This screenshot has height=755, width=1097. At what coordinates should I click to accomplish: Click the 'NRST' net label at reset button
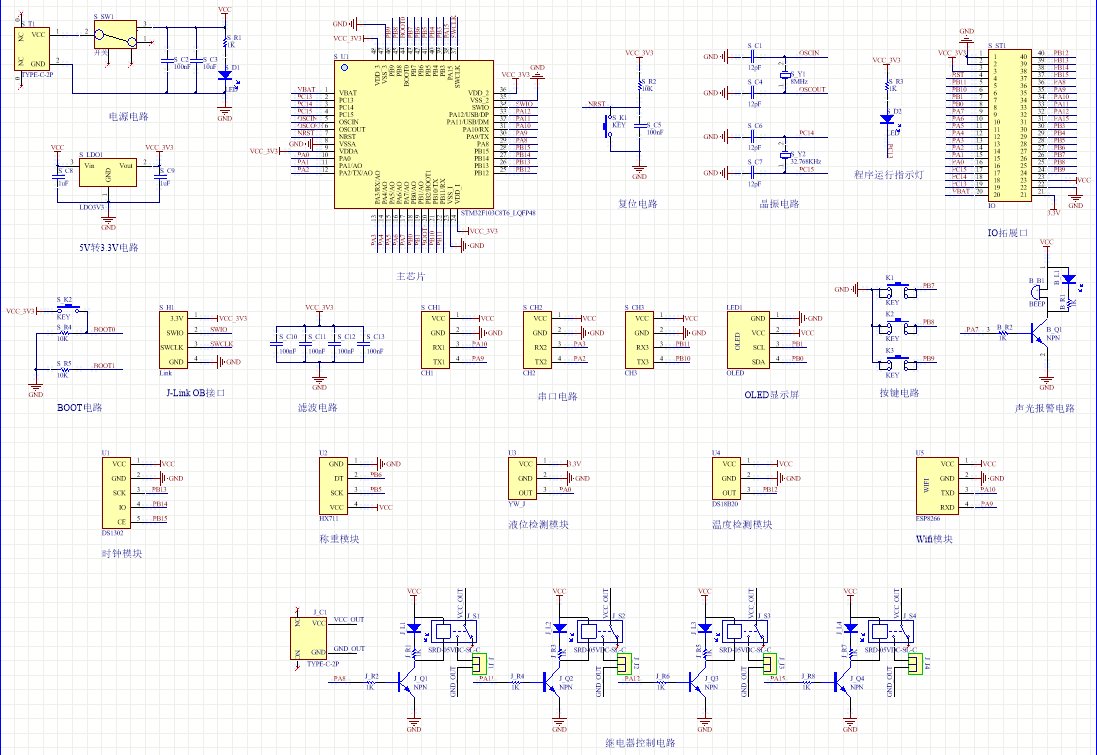tap(597, 104)
